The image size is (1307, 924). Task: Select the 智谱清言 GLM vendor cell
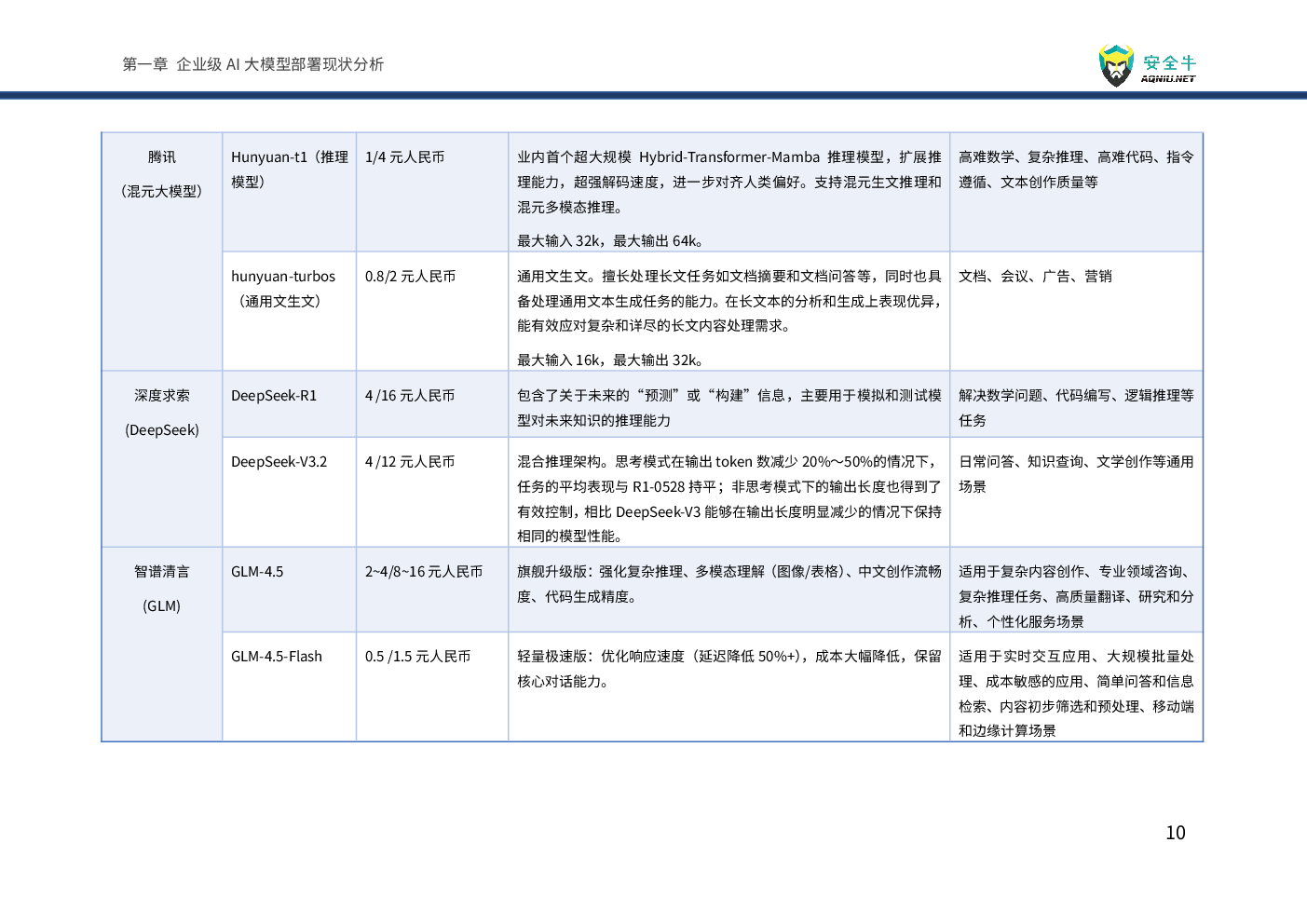click(161, 589)
